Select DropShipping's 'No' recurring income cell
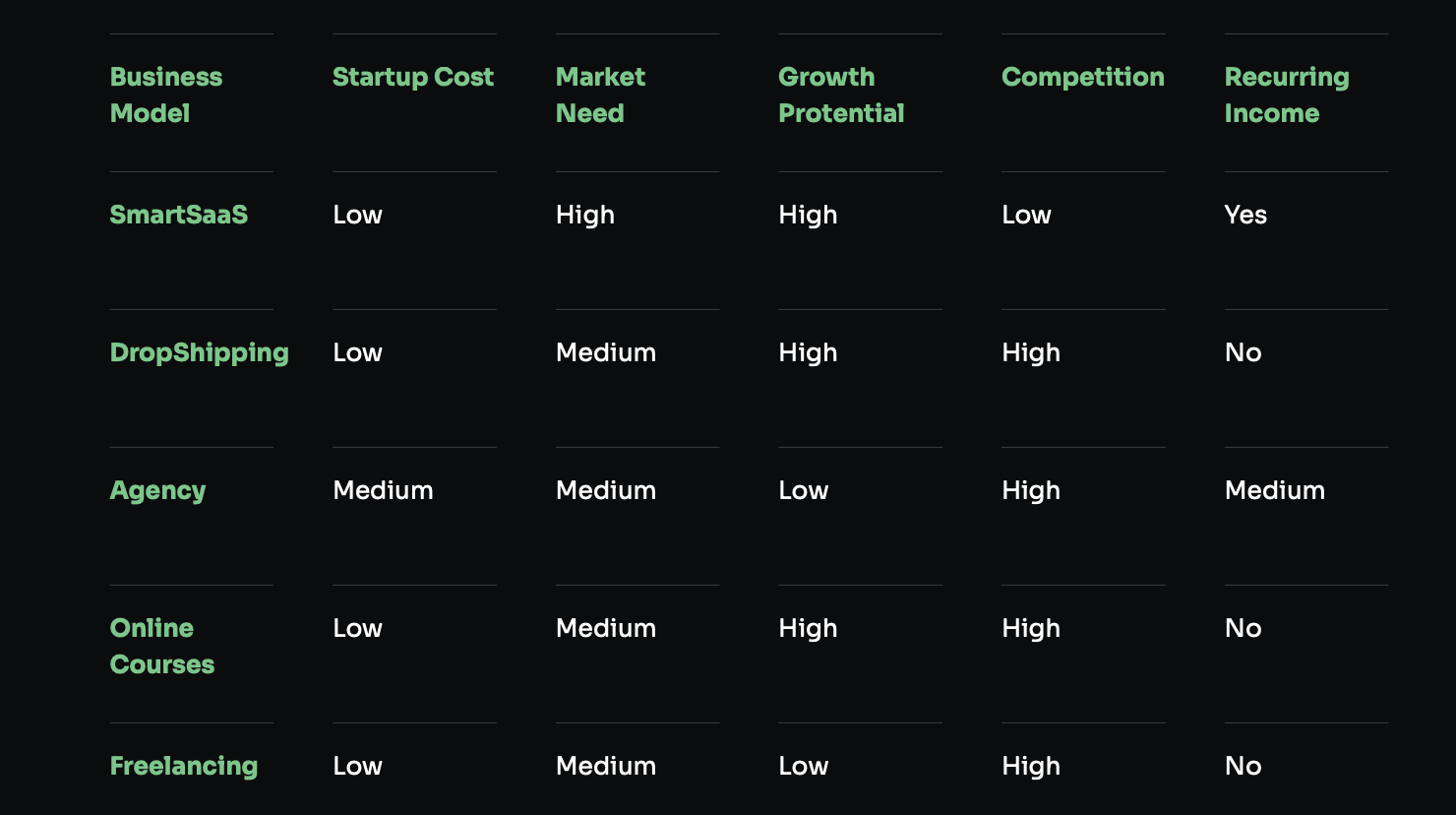The height and width of the screenshot is (815, 1456). click(x=1244, y=352)
